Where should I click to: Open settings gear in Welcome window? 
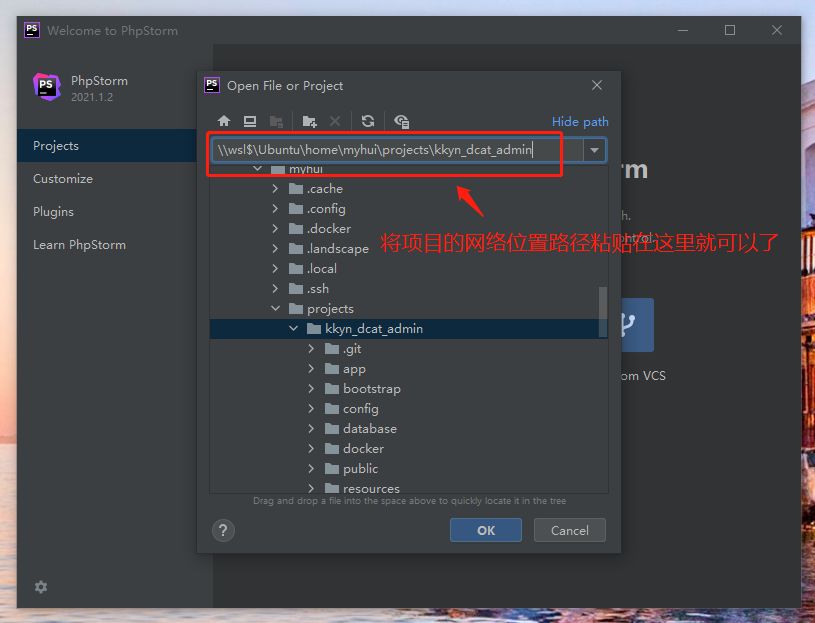click(x=41, y=587)
